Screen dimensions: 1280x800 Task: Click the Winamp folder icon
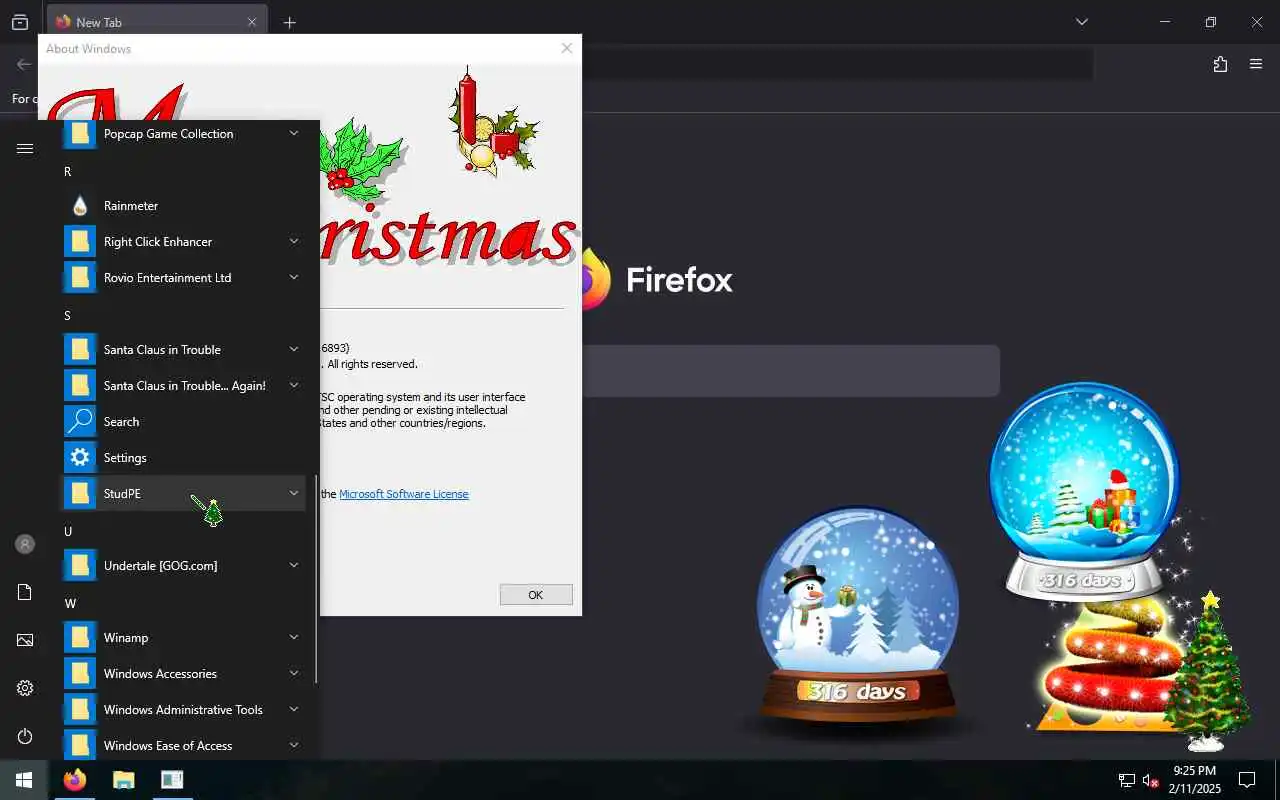[x=80, y=638]
